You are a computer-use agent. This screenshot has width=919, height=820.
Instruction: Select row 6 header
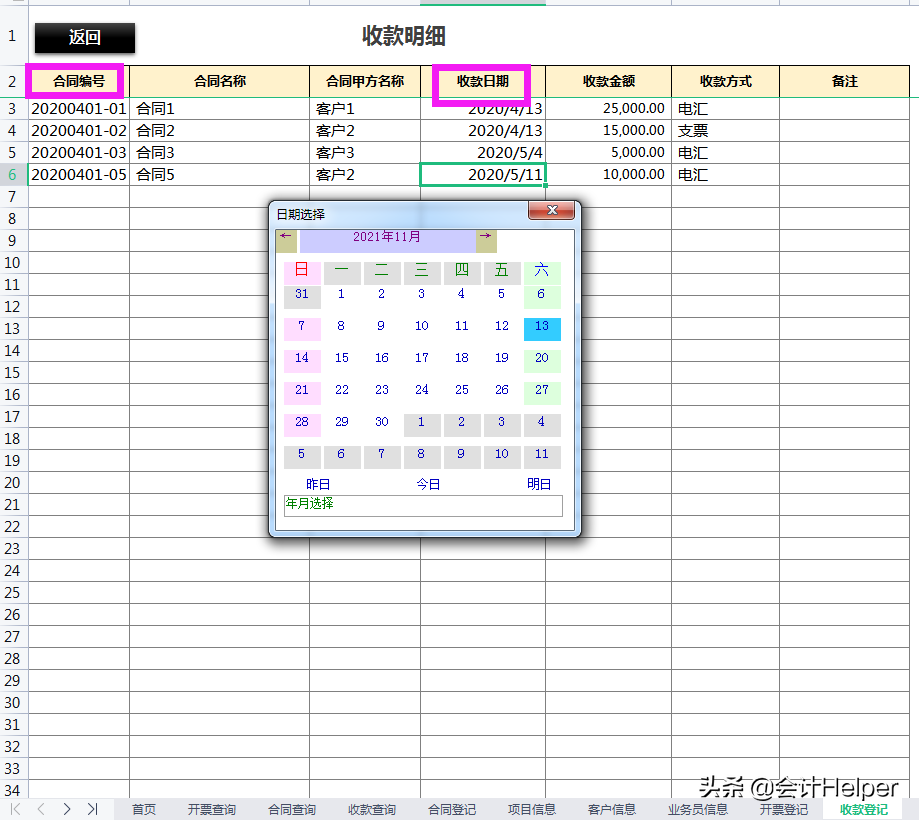coord(13,175)
